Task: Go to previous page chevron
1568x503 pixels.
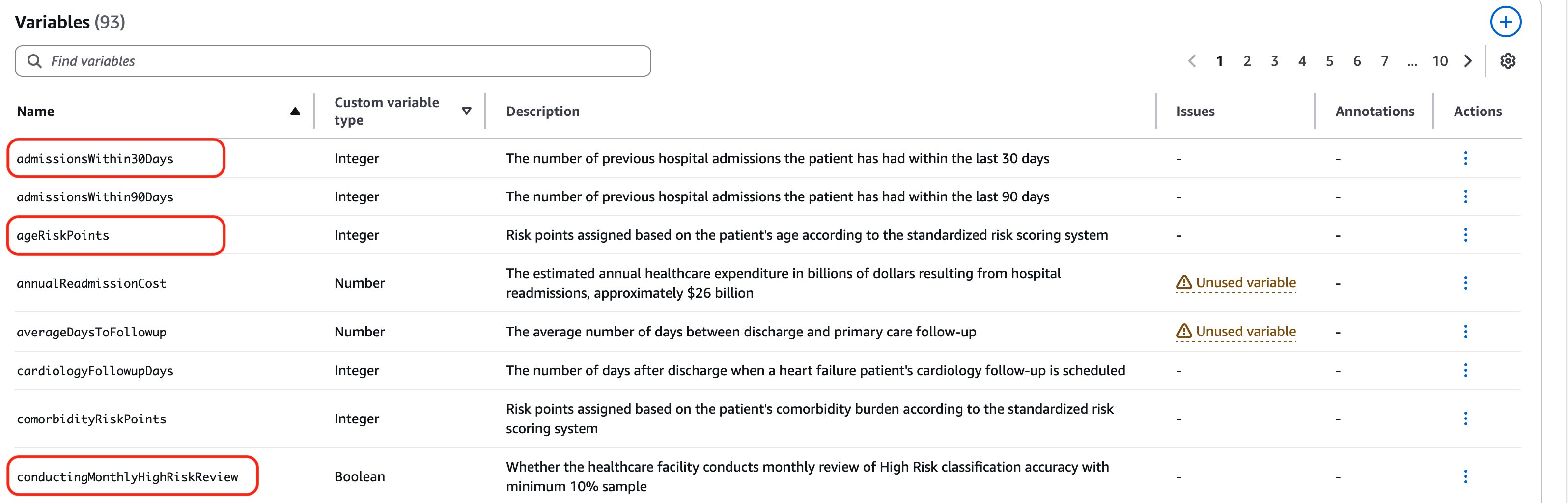Action: 1192,61
